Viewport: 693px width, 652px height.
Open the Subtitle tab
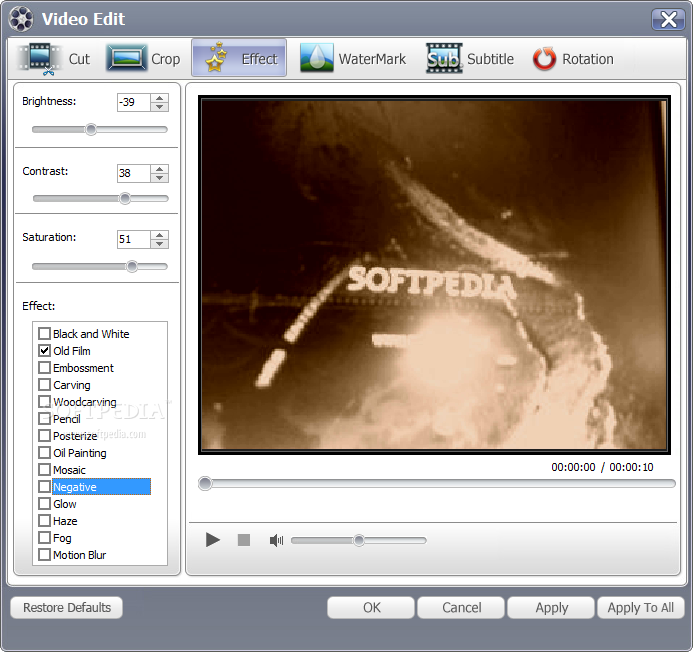coord(470,58)
